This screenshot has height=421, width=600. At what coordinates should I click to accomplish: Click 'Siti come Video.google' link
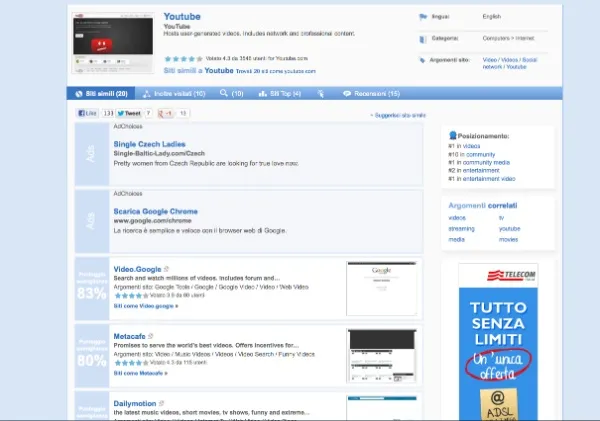coord(146,306)
